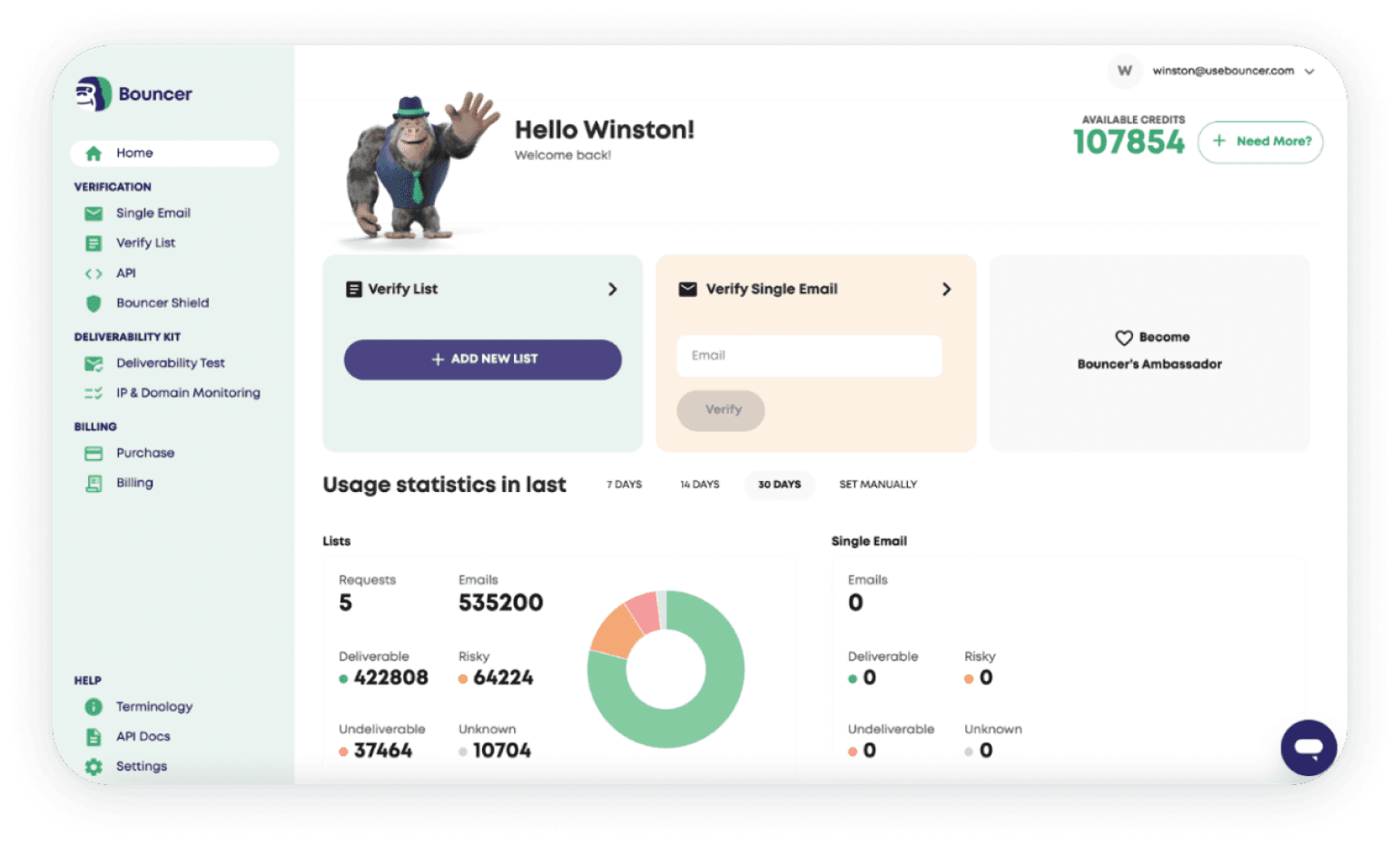Open Verify List card chevron arrow
Screen dimensions: 1400x845
[x=613, y=290]
